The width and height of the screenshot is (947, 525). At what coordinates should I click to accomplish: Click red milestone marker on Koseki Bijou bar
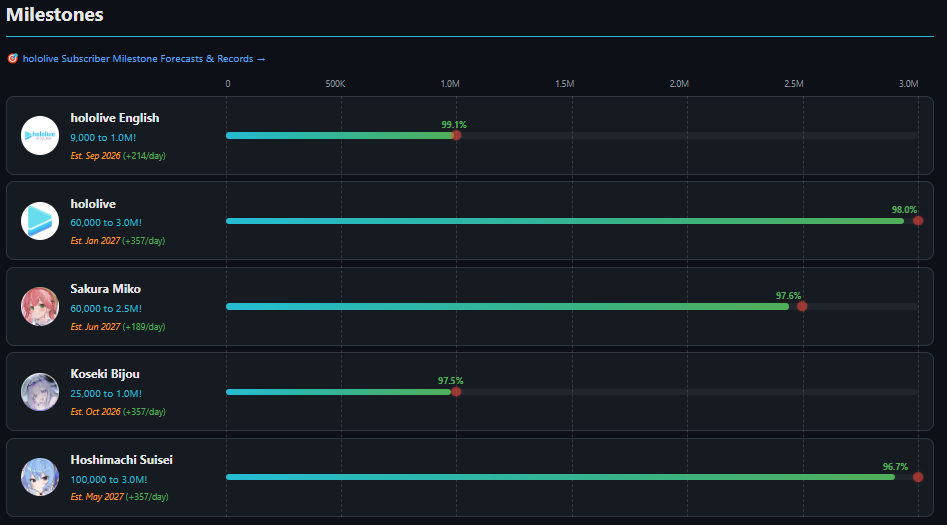click(x=457, y=392)
